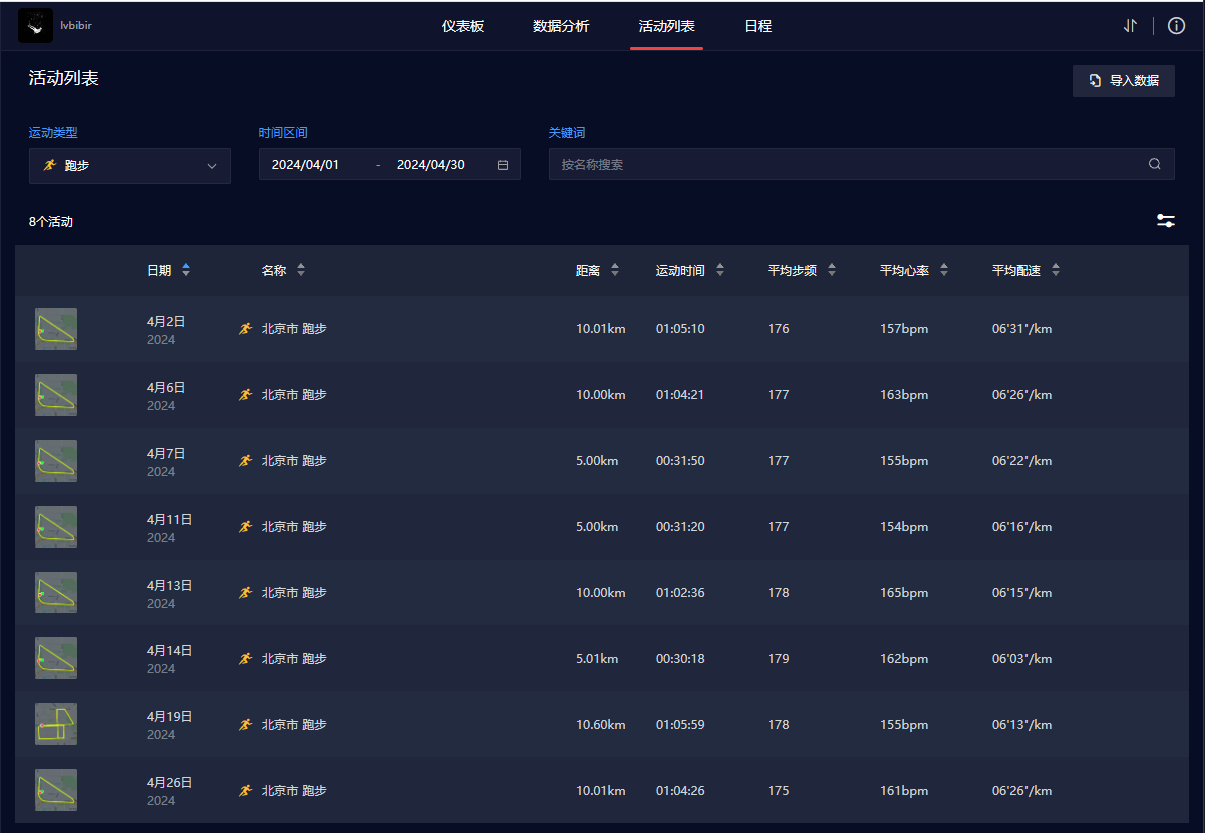Click the lvbibir profile avatar

pos(36,26)
